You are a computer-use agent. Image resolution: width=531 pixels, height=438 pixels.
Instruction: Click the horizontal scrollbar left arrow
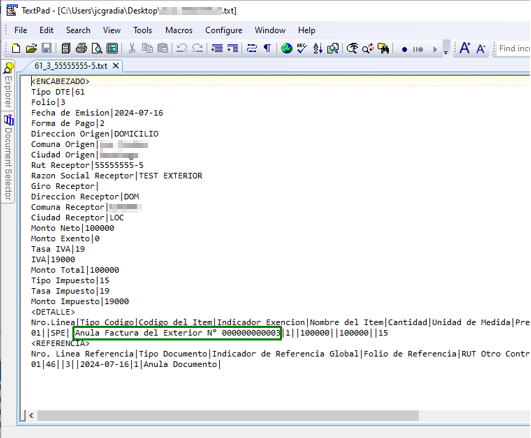[x=31, y=415]
